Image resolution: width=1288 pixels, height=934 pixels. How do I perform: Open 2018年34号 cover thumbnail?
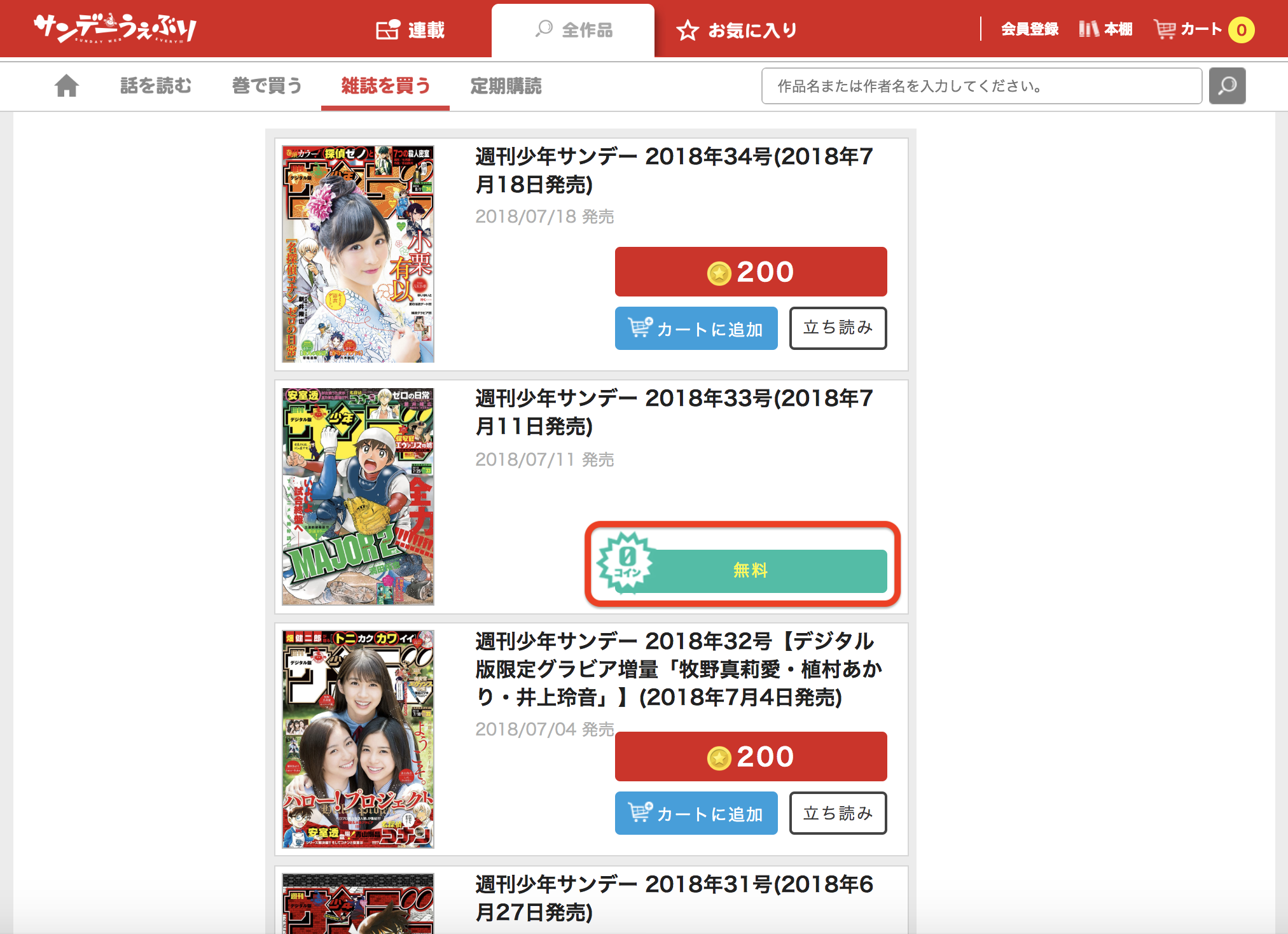[x=358, y=254]
